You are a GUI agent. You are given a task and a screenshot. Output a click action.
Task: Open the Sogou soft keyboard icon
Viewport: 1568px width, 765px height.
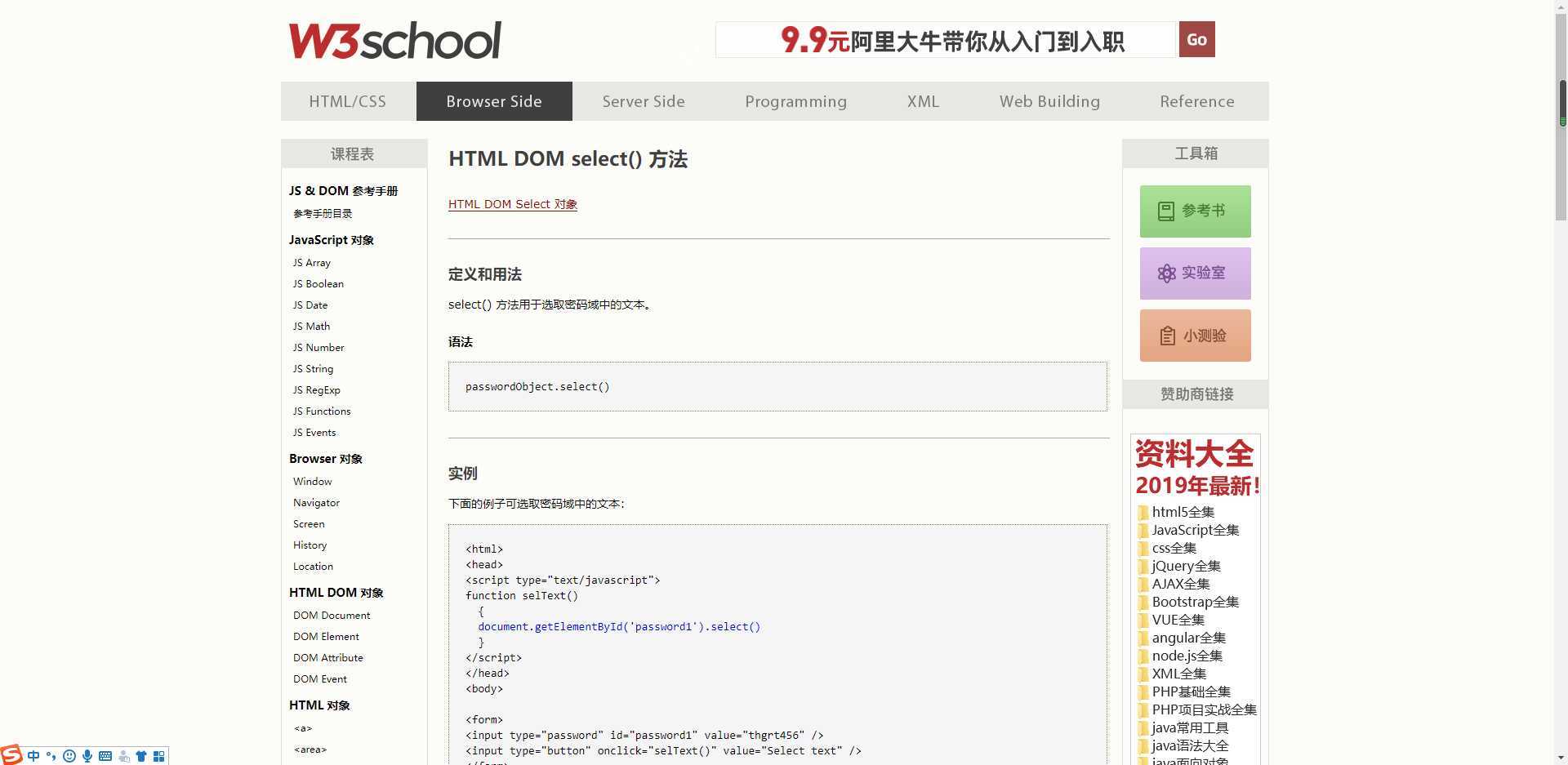pos(105,756)
